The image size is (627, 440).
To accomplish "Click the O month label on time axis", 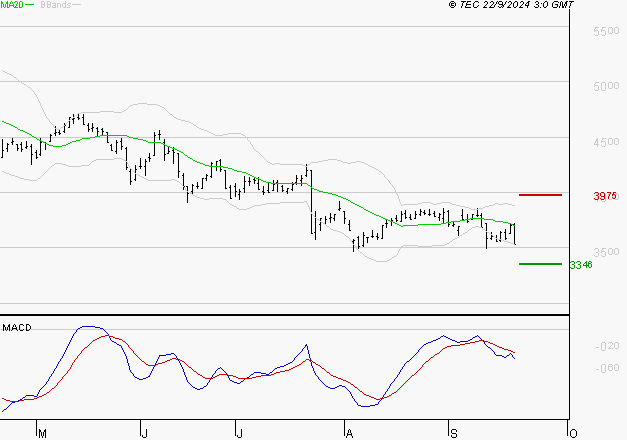I will [x=573, y=434].
